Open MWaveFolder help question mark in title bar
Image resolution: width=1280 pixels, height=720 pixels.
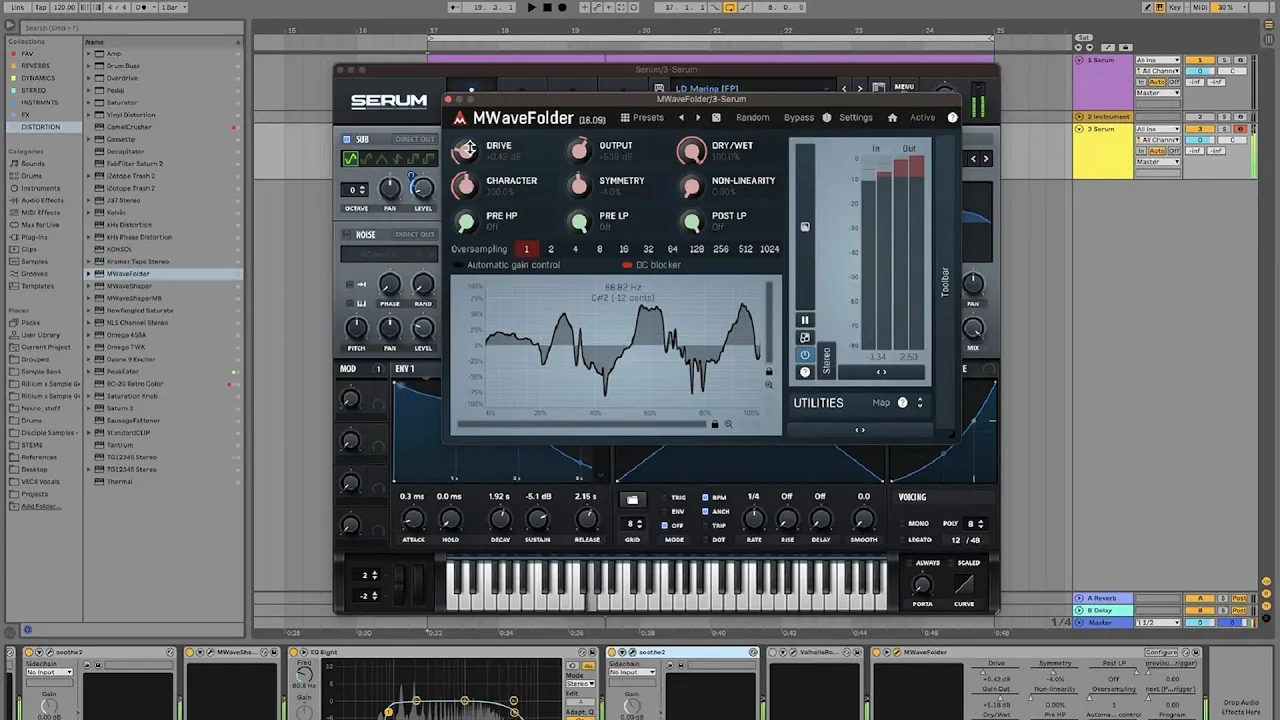point(952,117)
